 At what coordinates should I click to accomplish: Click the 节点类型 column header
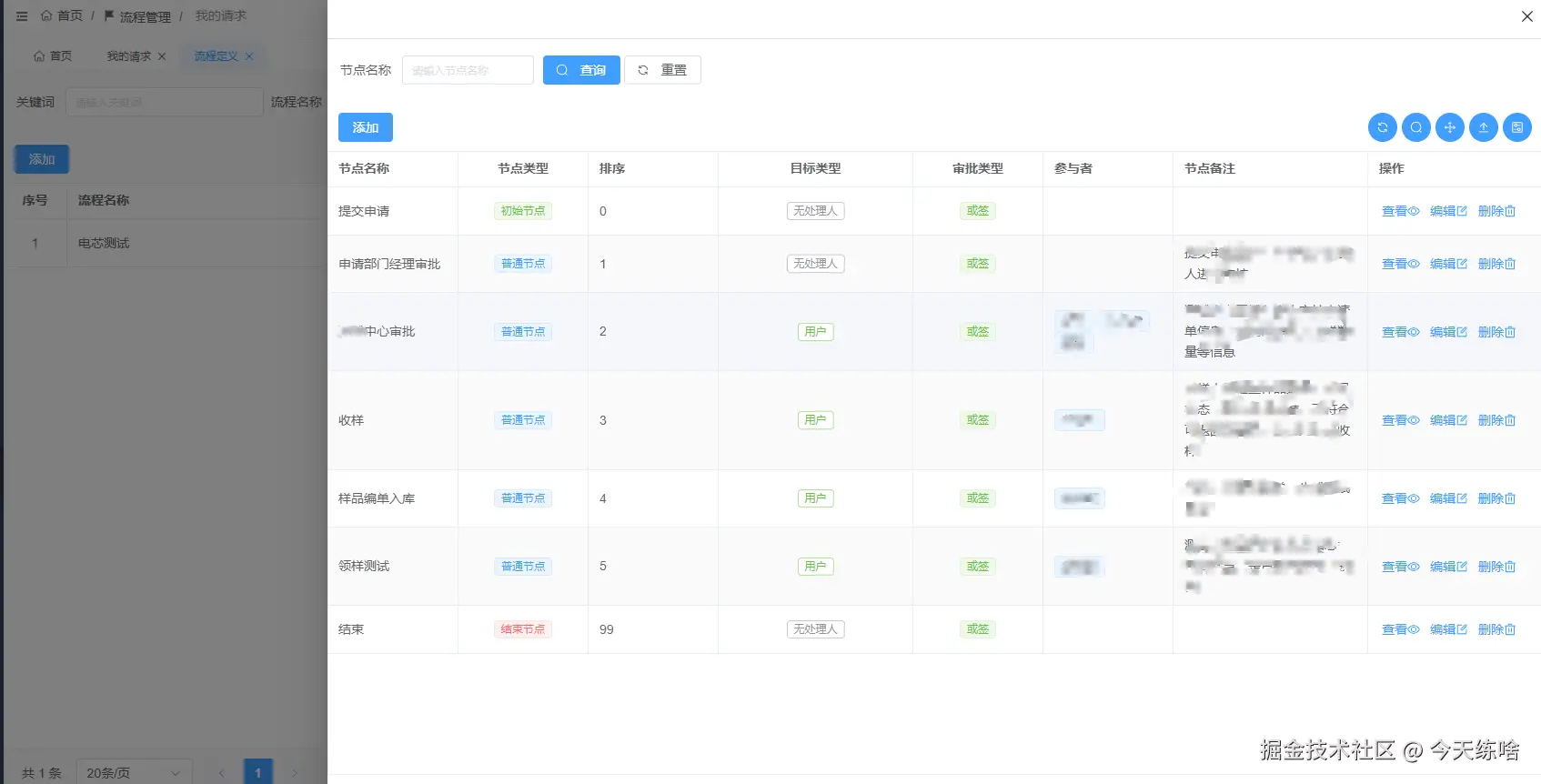point(523,168)
